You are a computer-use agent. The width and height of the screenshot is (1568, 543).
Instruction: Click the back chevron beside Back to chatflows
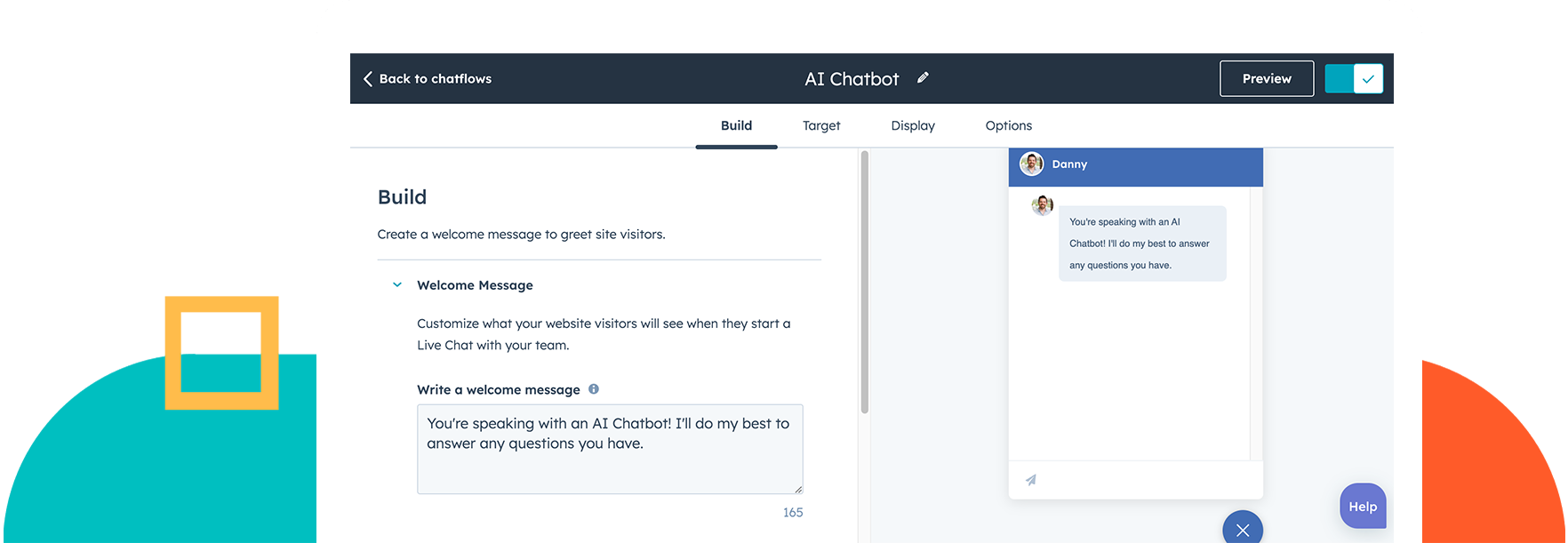[367, 78]
